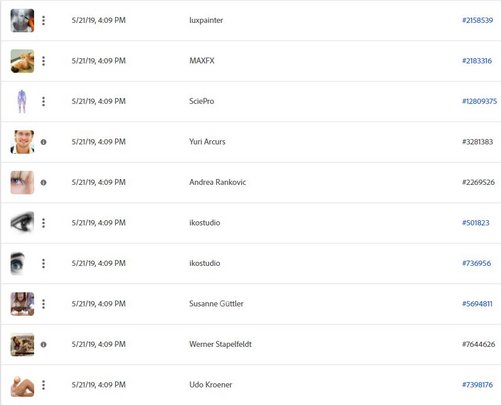Open three-dot menu for ikostudio #736956 row
The image size is (501, 405).
43,263
